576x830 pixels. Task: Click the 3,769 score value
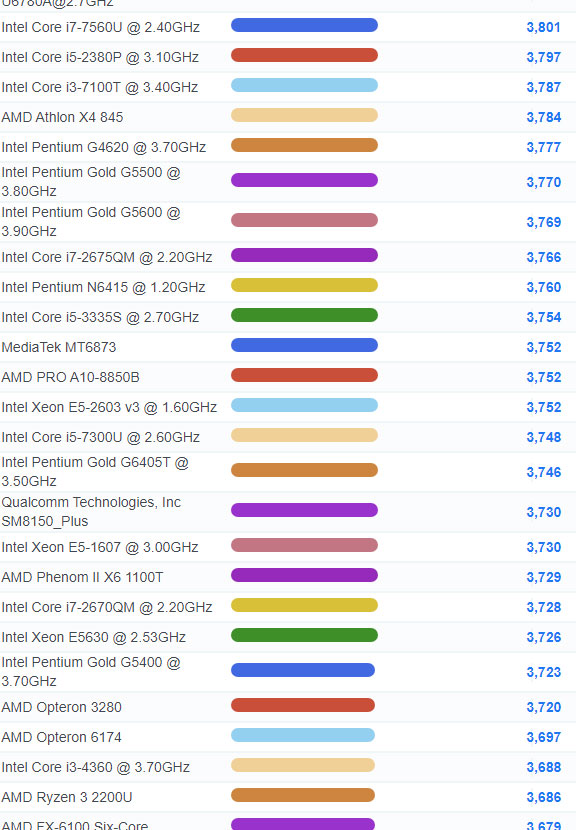(x=544, y=222)
